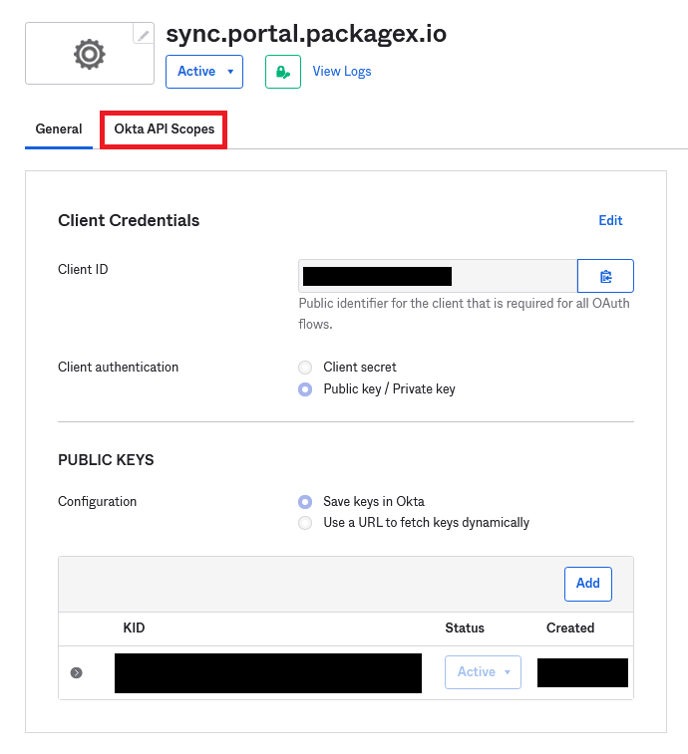The image size is (688, 754).
Task: Click inside the Client ID field
Action: [x=437, y=276]
